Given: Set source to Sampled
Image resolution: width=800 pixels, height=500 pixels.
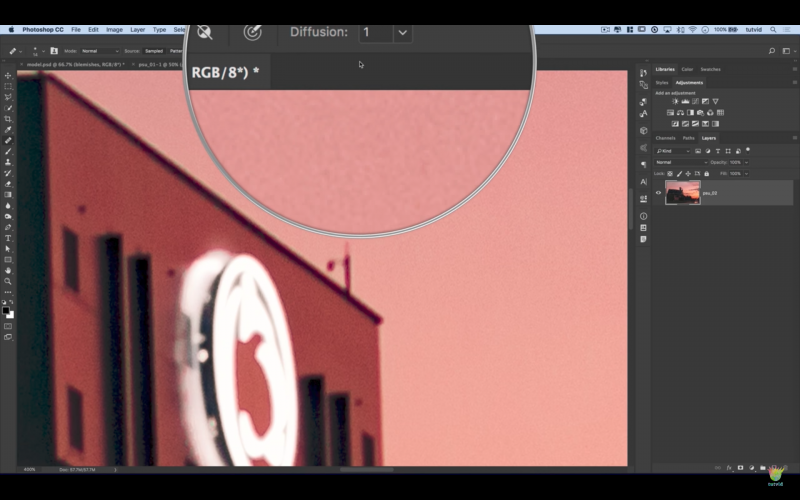Looking at the screenshot, I should tap(154, 51).
